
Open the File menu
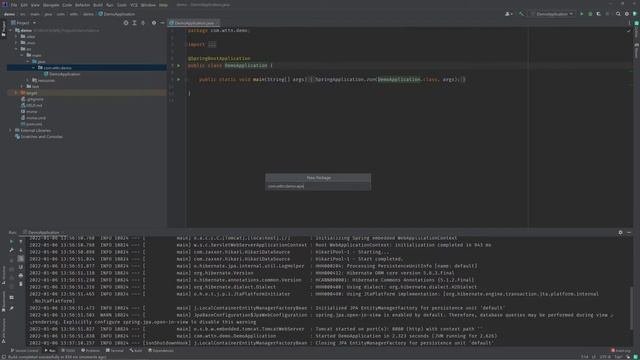[x=14, y=5]
